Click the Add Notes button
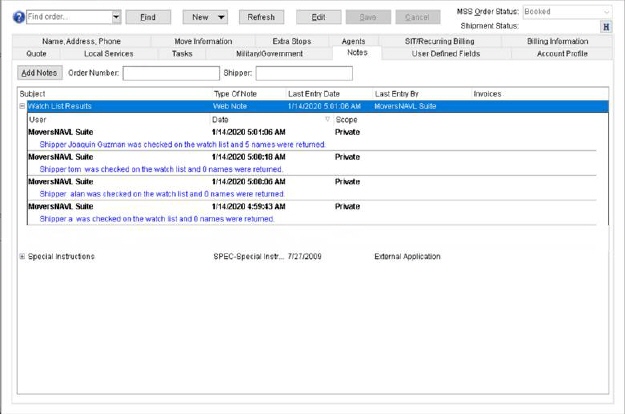The height and width of the screenshot is (414, 625). tap(39, 73)
